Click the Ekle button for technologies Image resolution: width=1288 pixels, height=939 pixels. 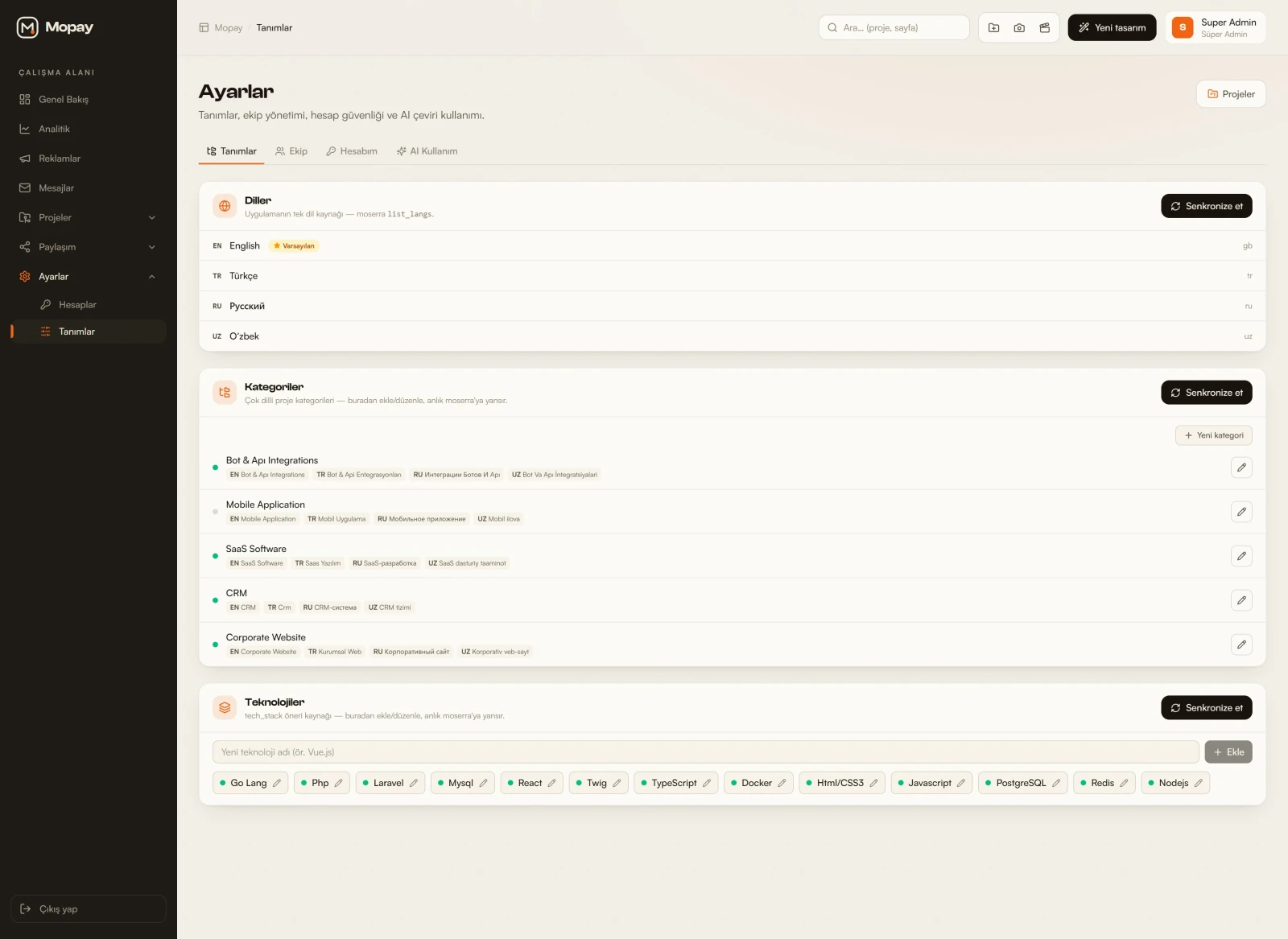[x=1228, y=752]
